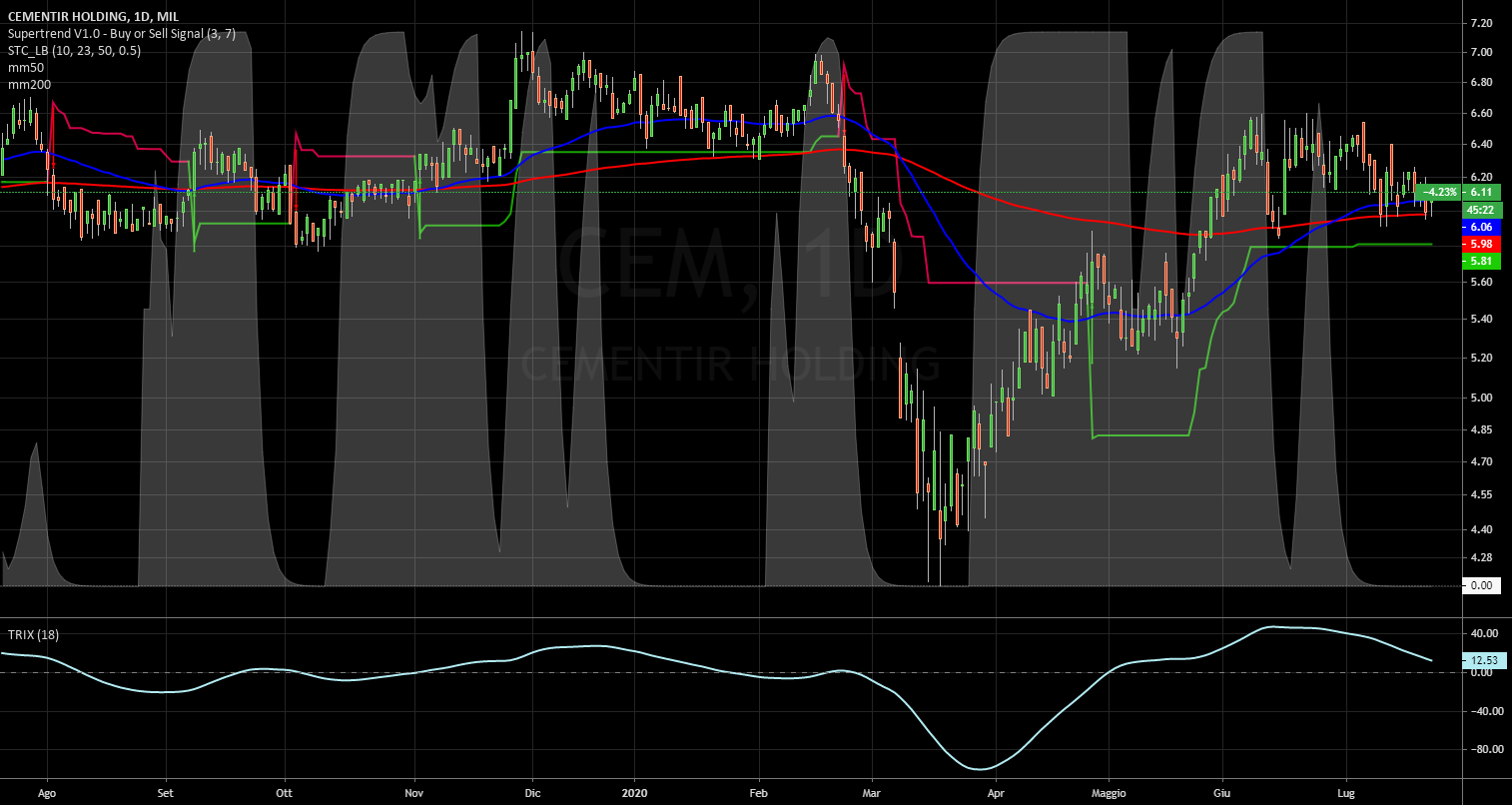Click 7.20 on the price axis
This screenshot has width=1512, height=805.
click(x=1482, y=23)
